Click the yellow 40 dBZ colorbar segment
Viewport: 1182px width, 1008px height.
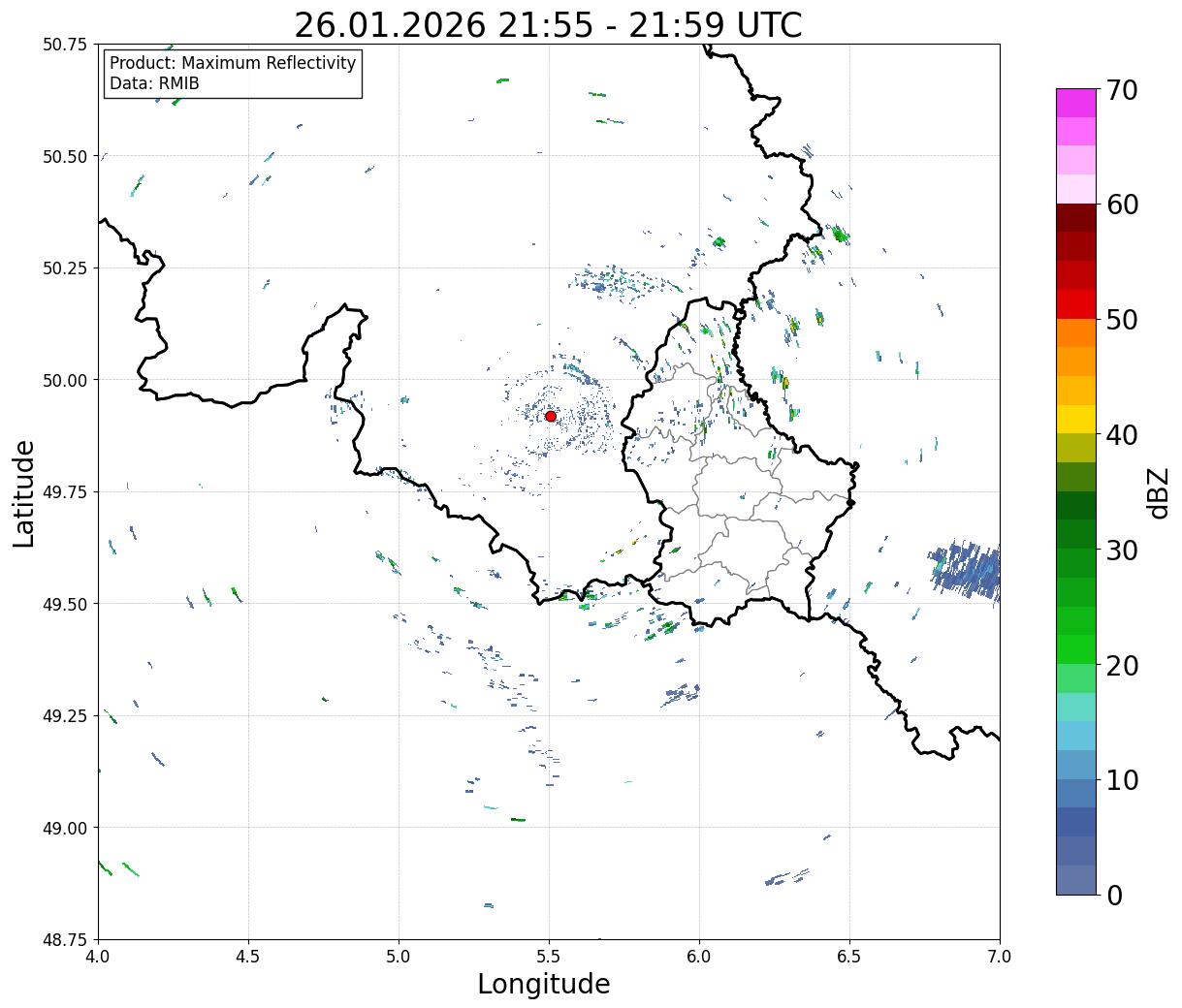tap(1076, 419)
